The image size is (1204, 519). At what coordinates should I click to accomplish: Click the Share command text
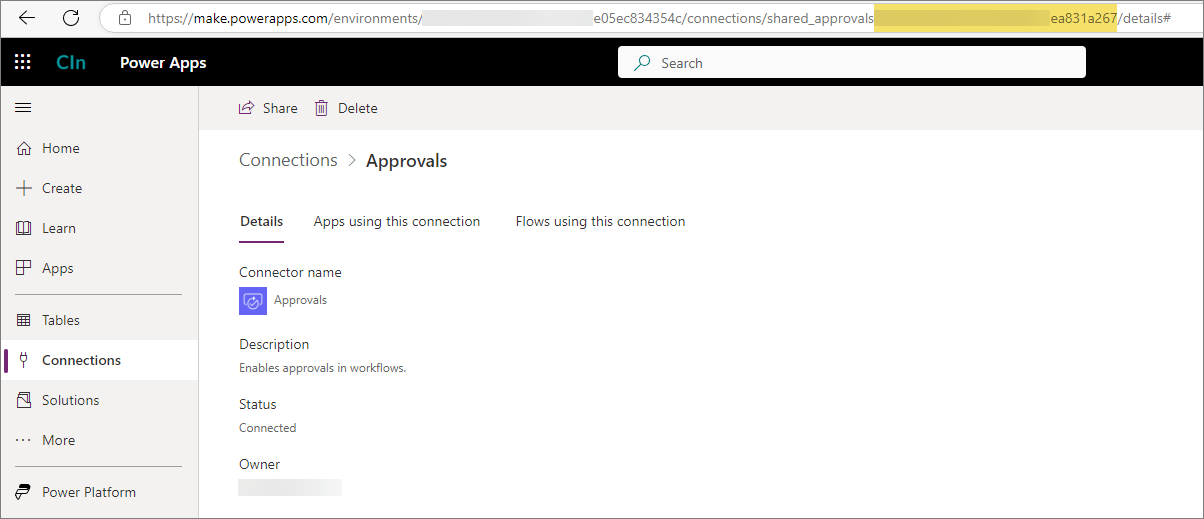(280, 108)
